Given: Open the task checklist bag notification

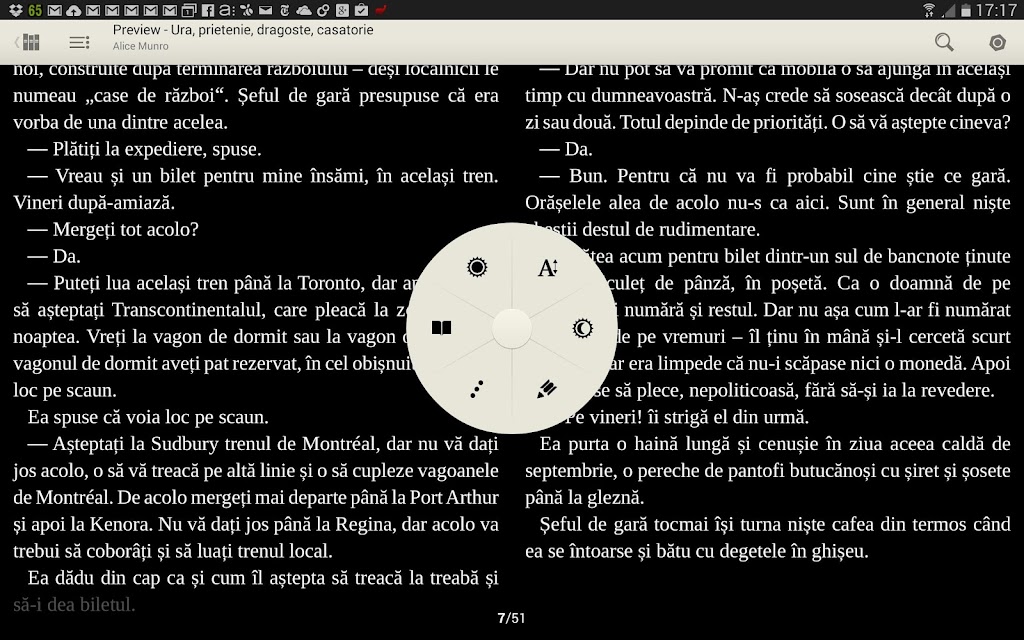Looking at the screenshot, I should tap(361, 10).
